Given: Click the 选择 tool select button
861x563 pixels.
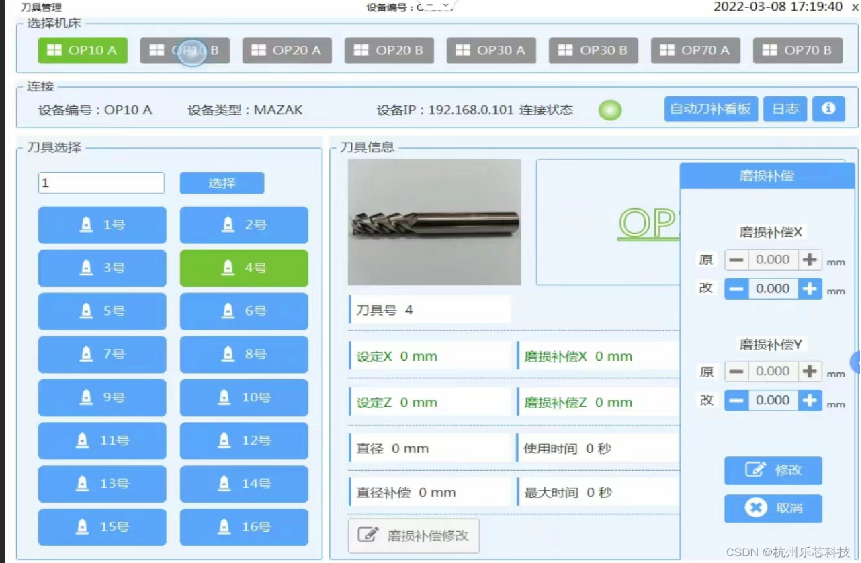Looking at the screenshot, I should (x=222, y=183).
